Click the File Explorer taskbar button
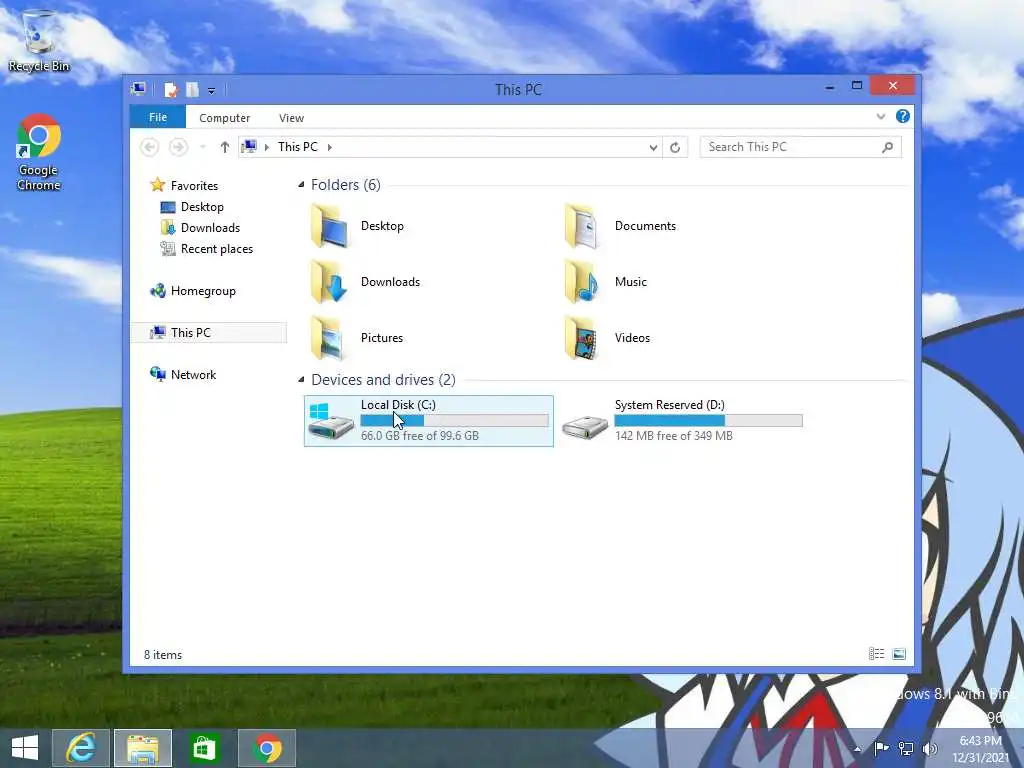Image resolution: width=1024 pixels, height=768 pixels. (x=143, y=748)
